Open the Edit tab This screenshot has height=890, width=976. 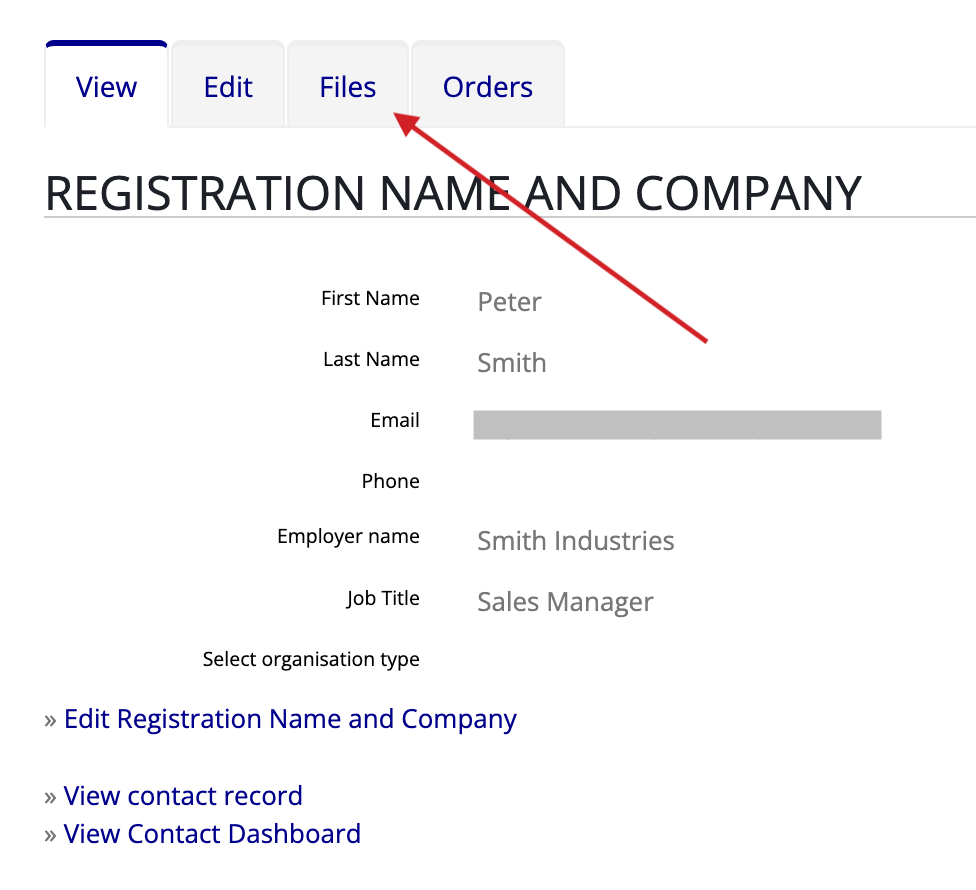pyautogui.click(x=228, y=86)
